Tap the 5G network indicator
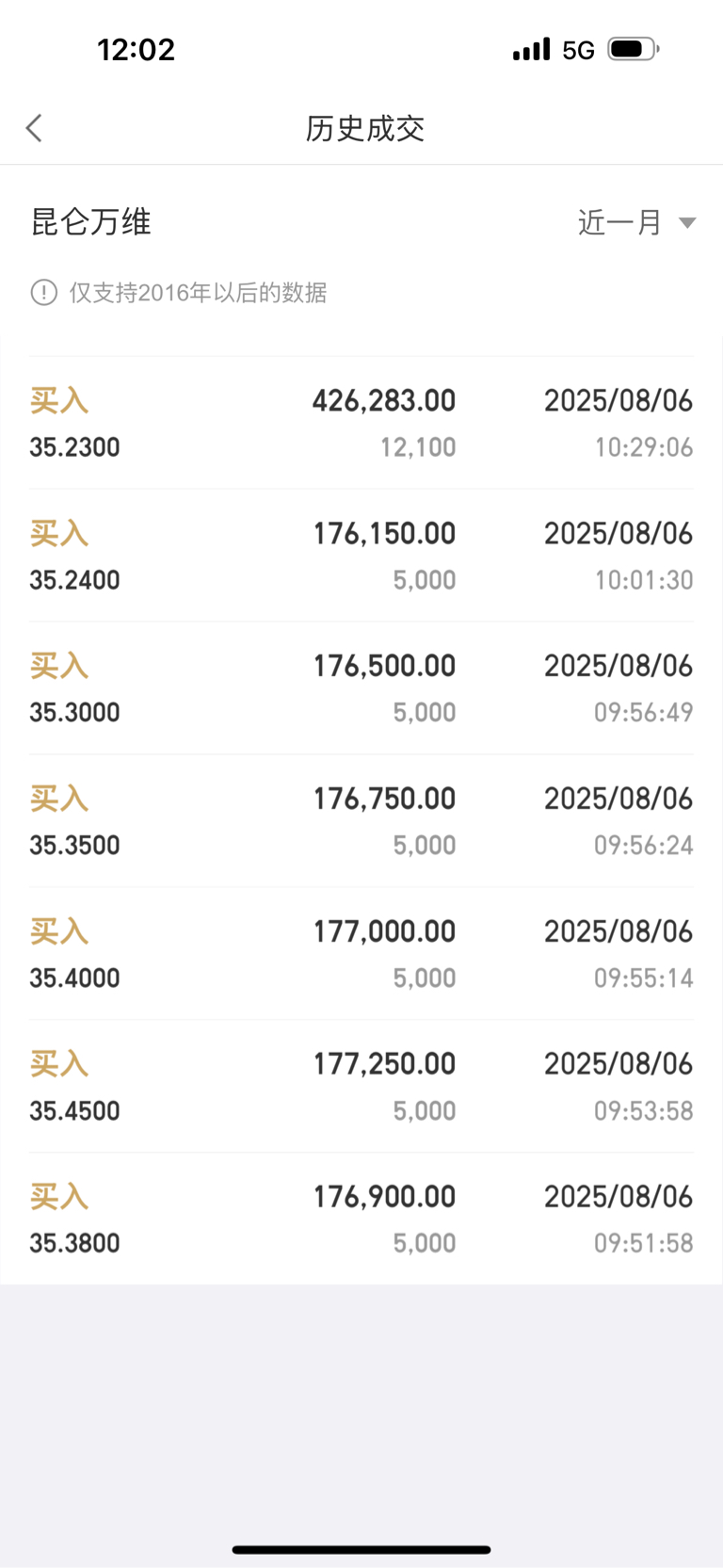723x1568 pixels. 578,50
